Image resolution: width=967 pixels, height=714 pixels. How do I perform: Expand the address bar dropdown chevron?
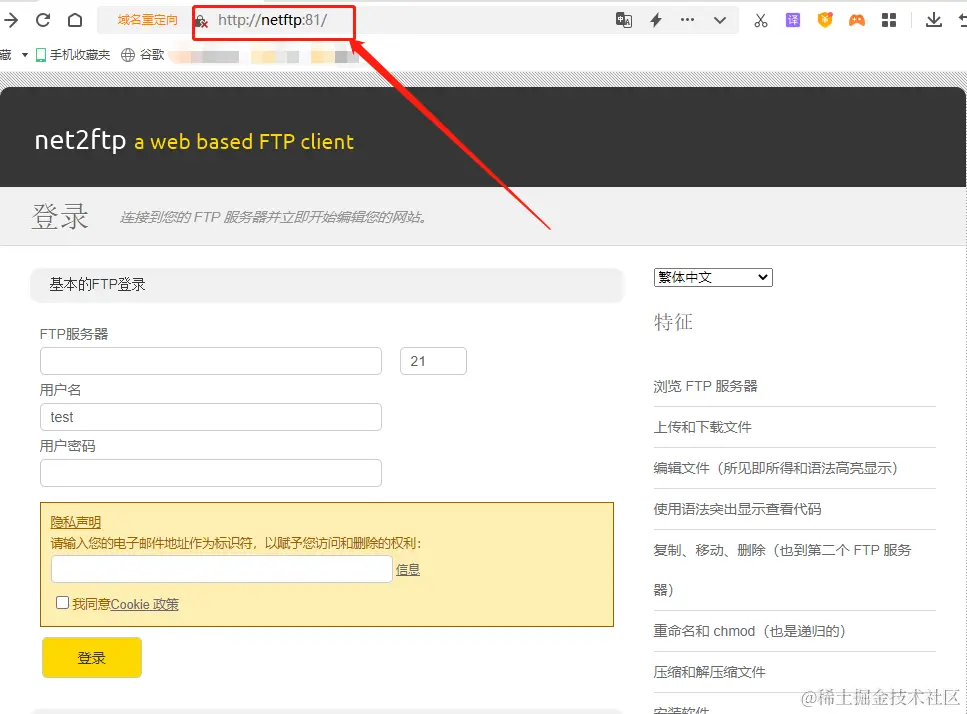pyautogui.click(x=720, y=20)
